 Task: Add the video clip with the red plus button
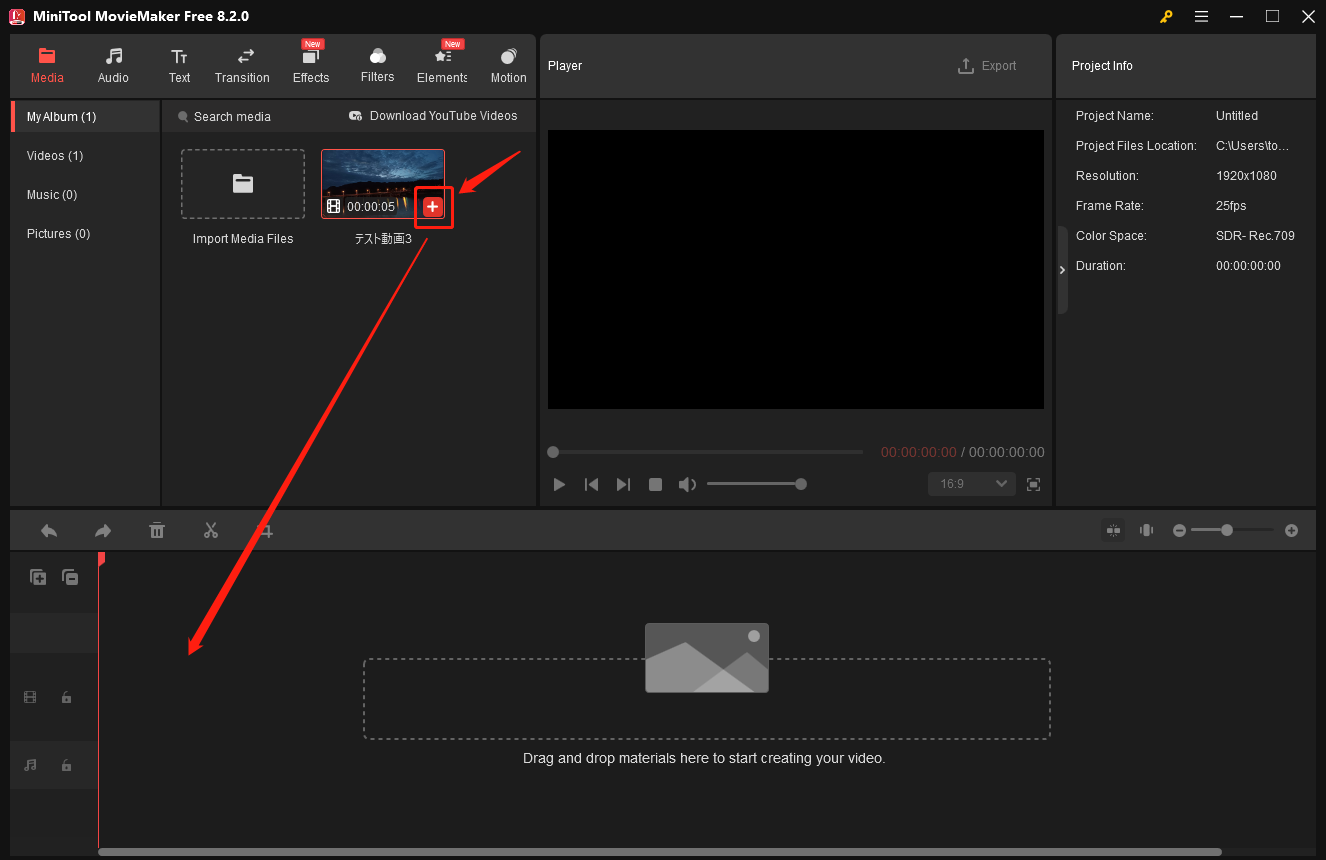[x=432, y=206]
